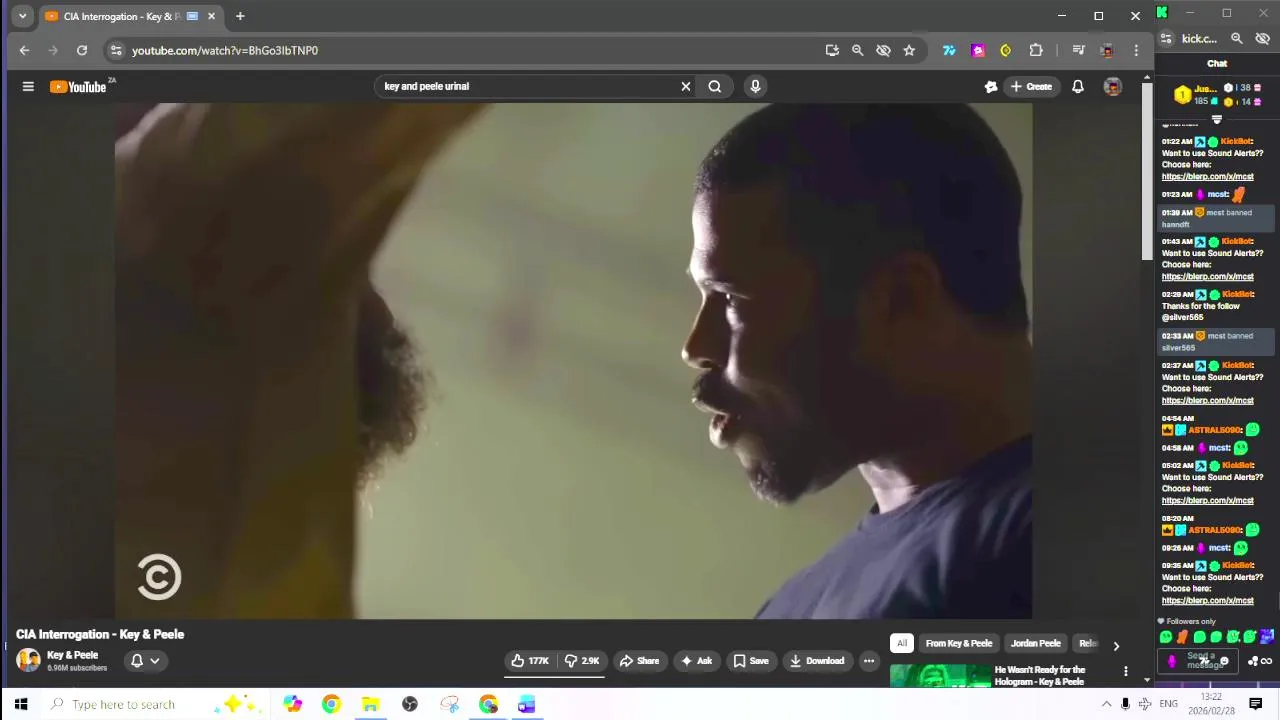Open YouTube account avatar menu

pyautogui.click(x=1112, y=87)
